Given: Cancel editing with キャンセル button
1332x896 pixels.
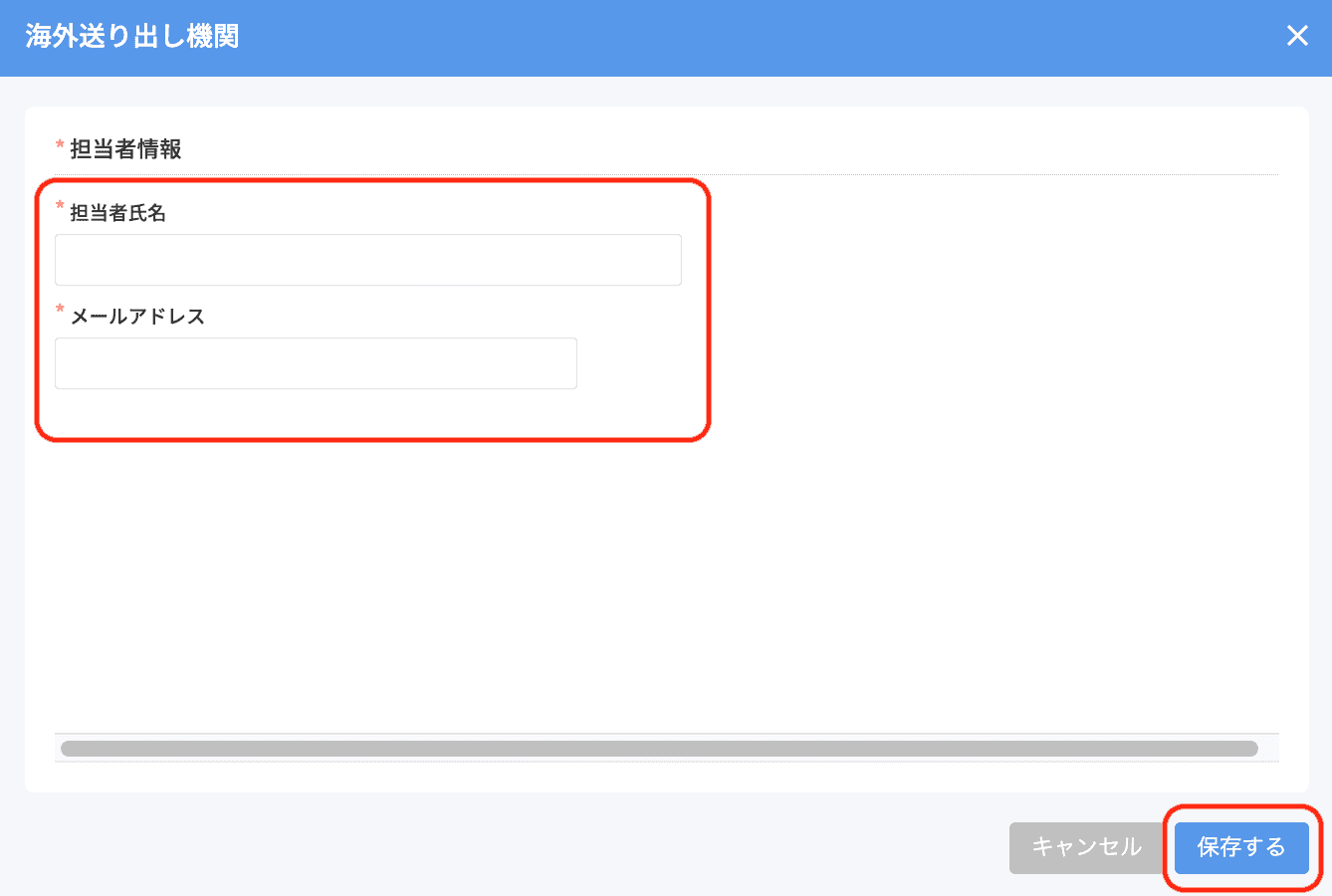Looking at the screenshot, I should click(1086, 847).
